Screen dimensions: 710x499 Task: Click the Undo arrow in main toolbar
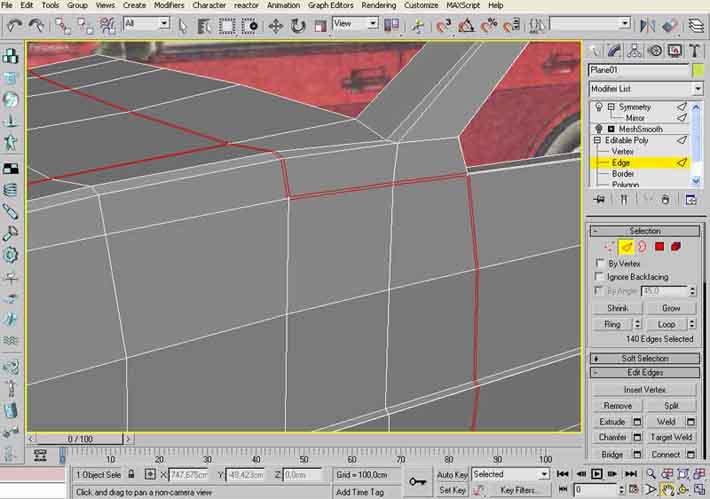13,24
